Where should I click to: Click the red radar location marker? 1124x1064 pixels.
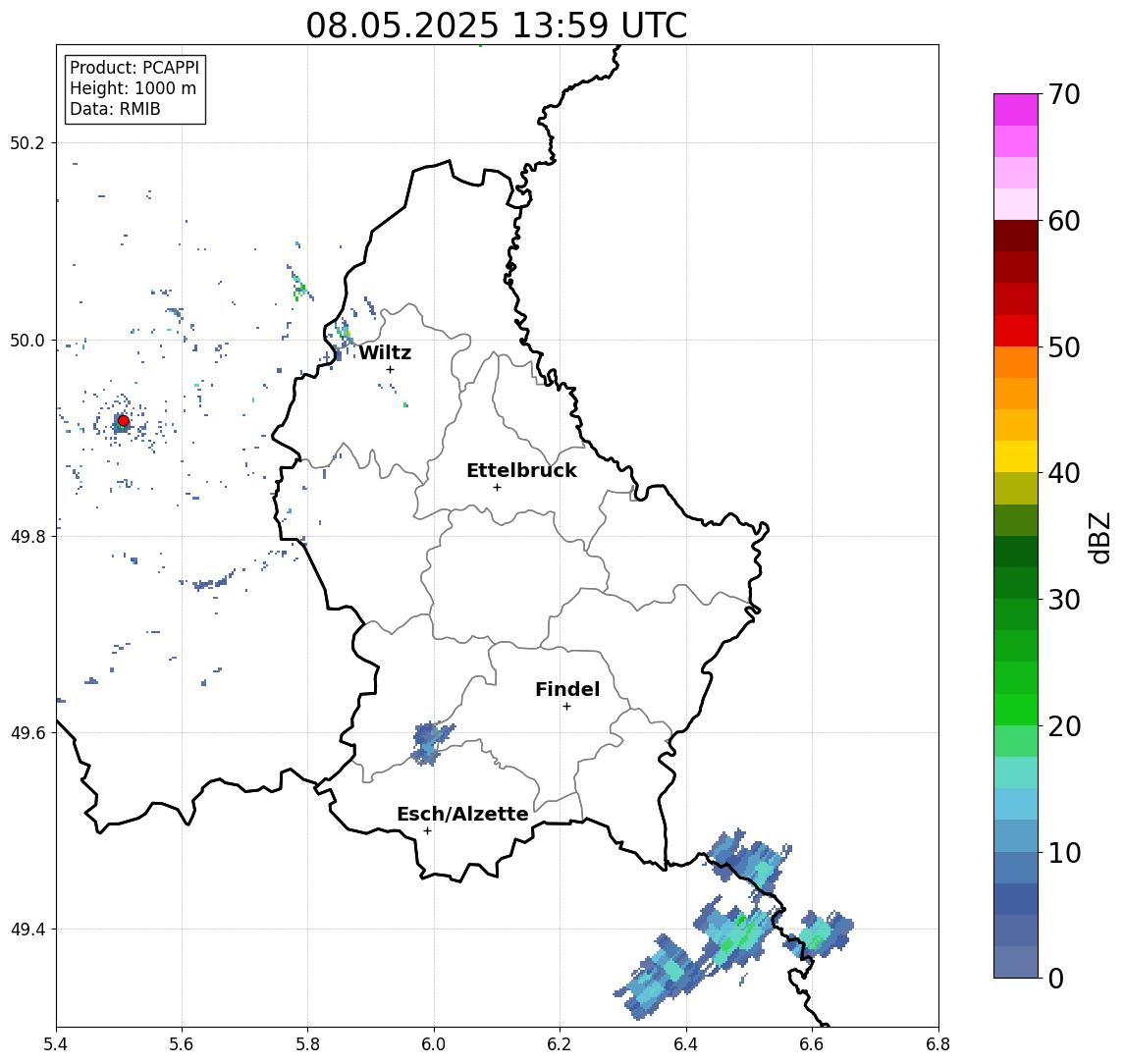pyautogui.click(x=124, y=420)
